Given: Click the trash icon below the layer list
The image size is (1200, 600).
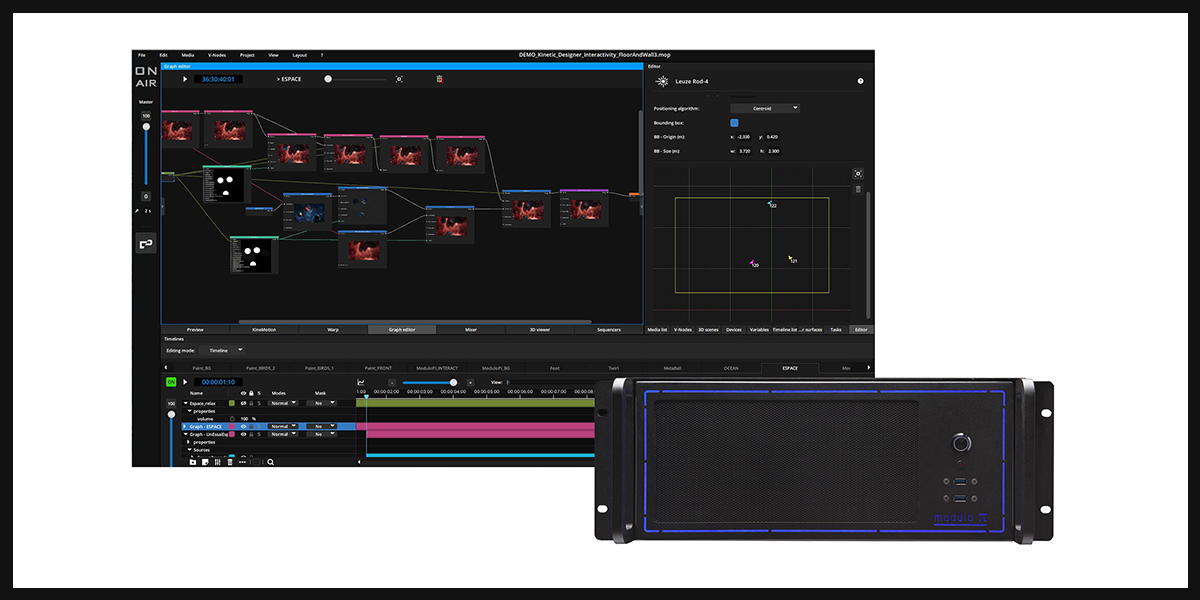Looking at the screenshot, I should [229, 462].
